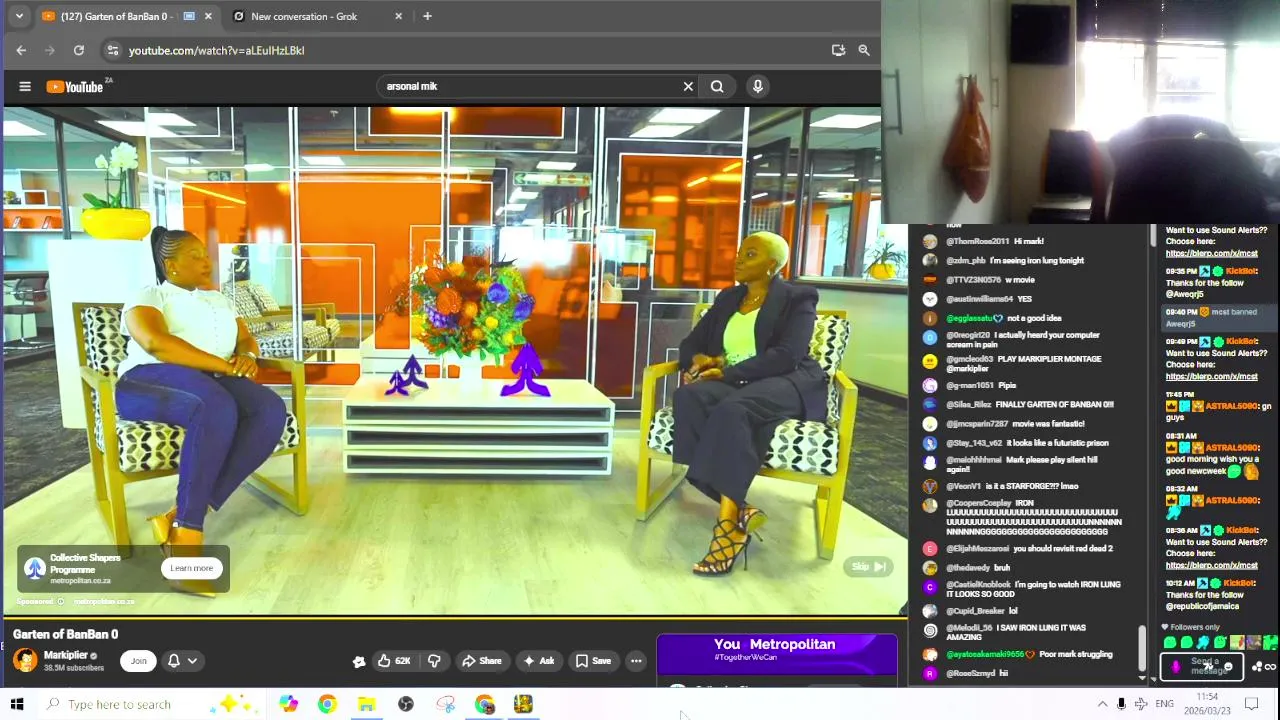
Task: Go to the YouTube home logo
Action: point(75,87)
